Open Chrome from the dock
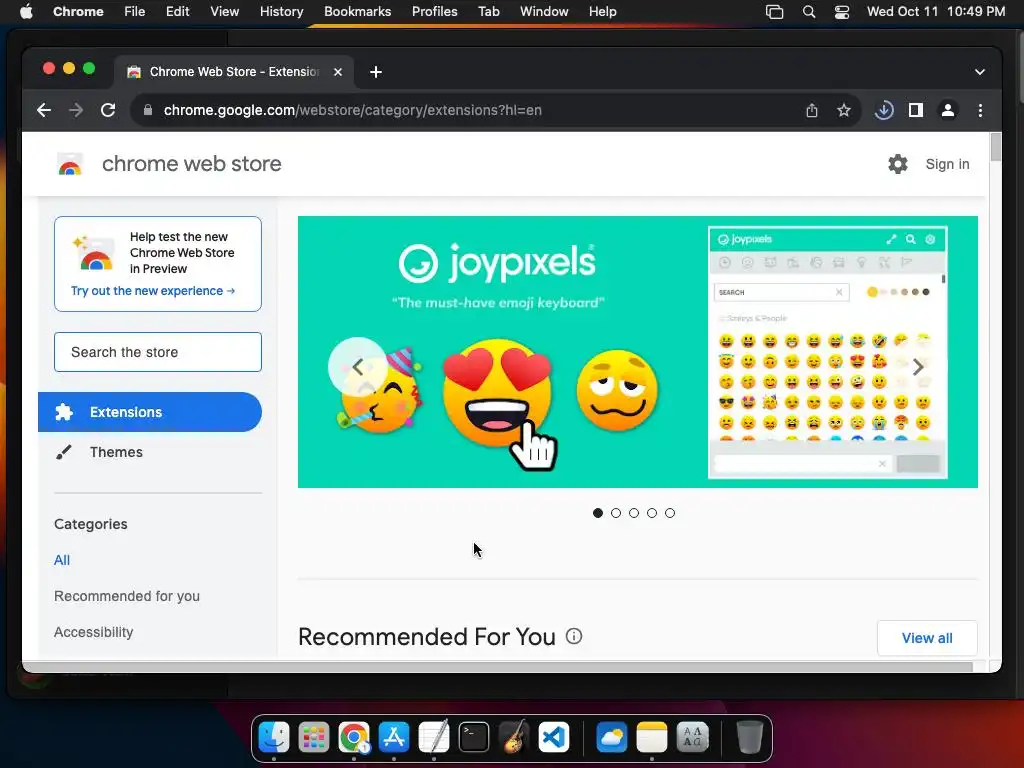 [x=354, y=737]
